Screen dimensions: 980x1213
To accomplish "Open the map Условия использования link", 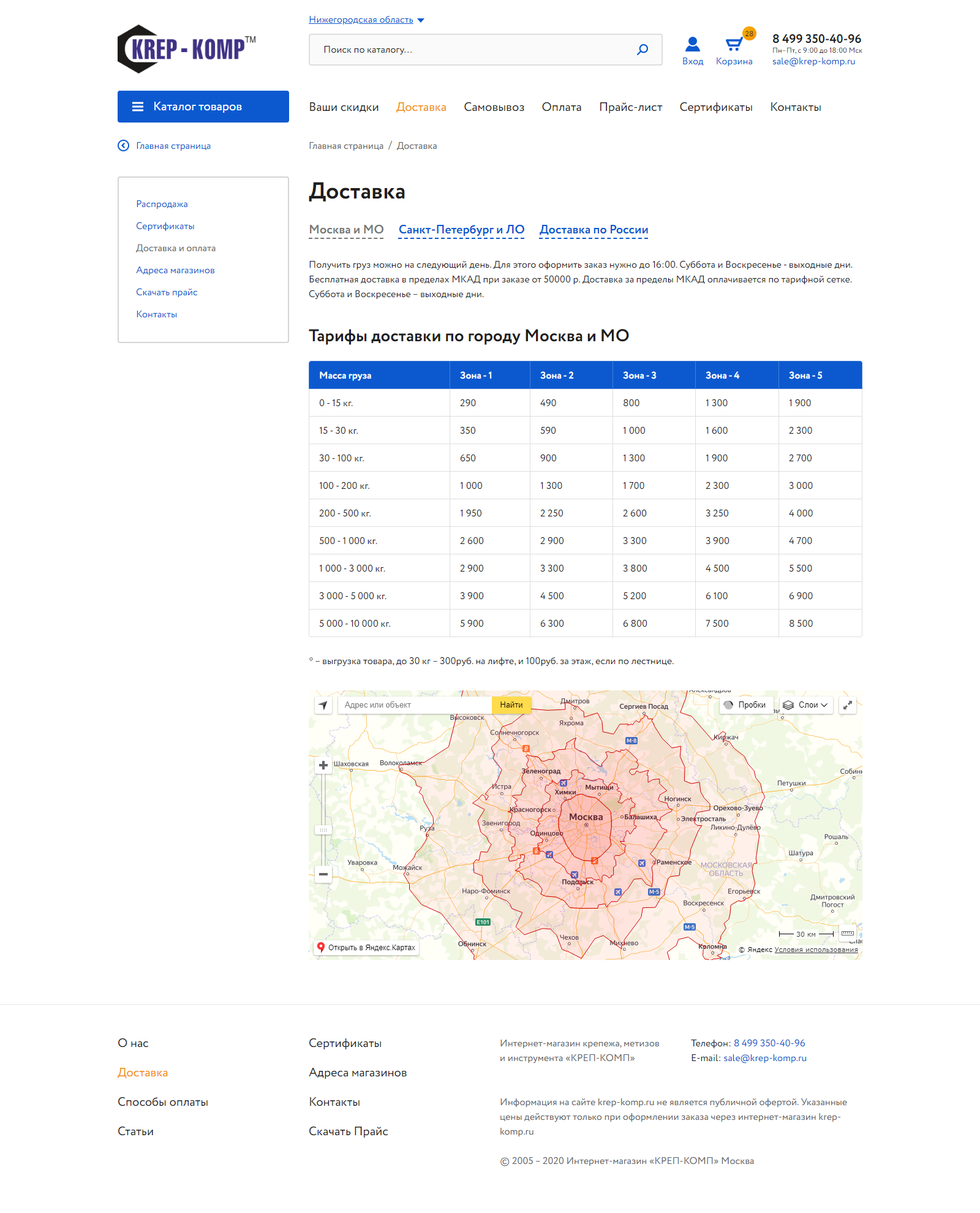I will click(816, 950).
